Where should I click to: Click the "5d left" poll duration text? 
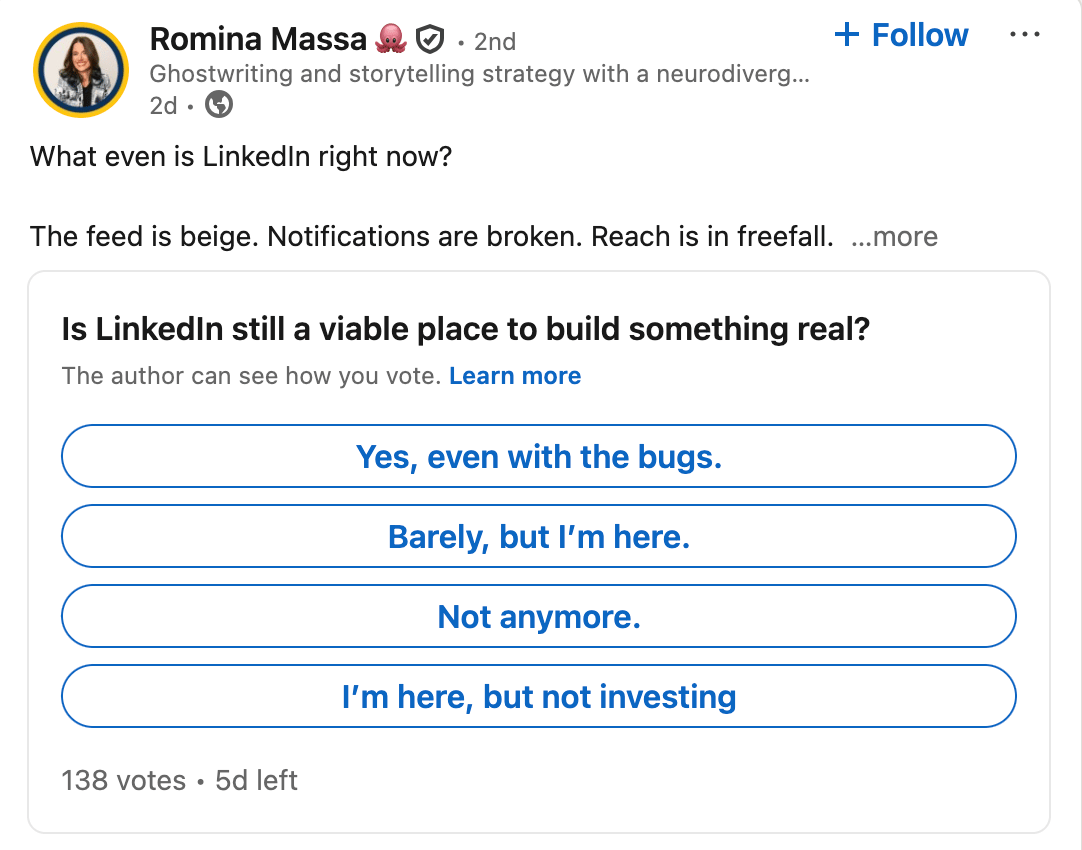(257, 780)
